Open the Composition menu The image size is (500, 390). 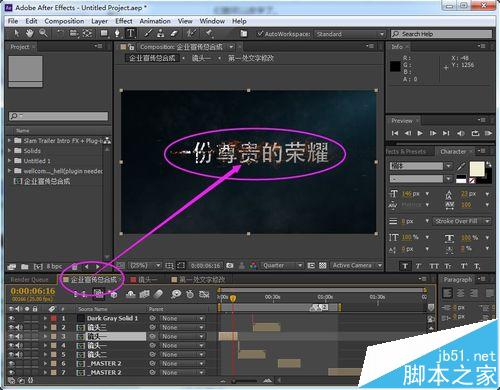64,21
